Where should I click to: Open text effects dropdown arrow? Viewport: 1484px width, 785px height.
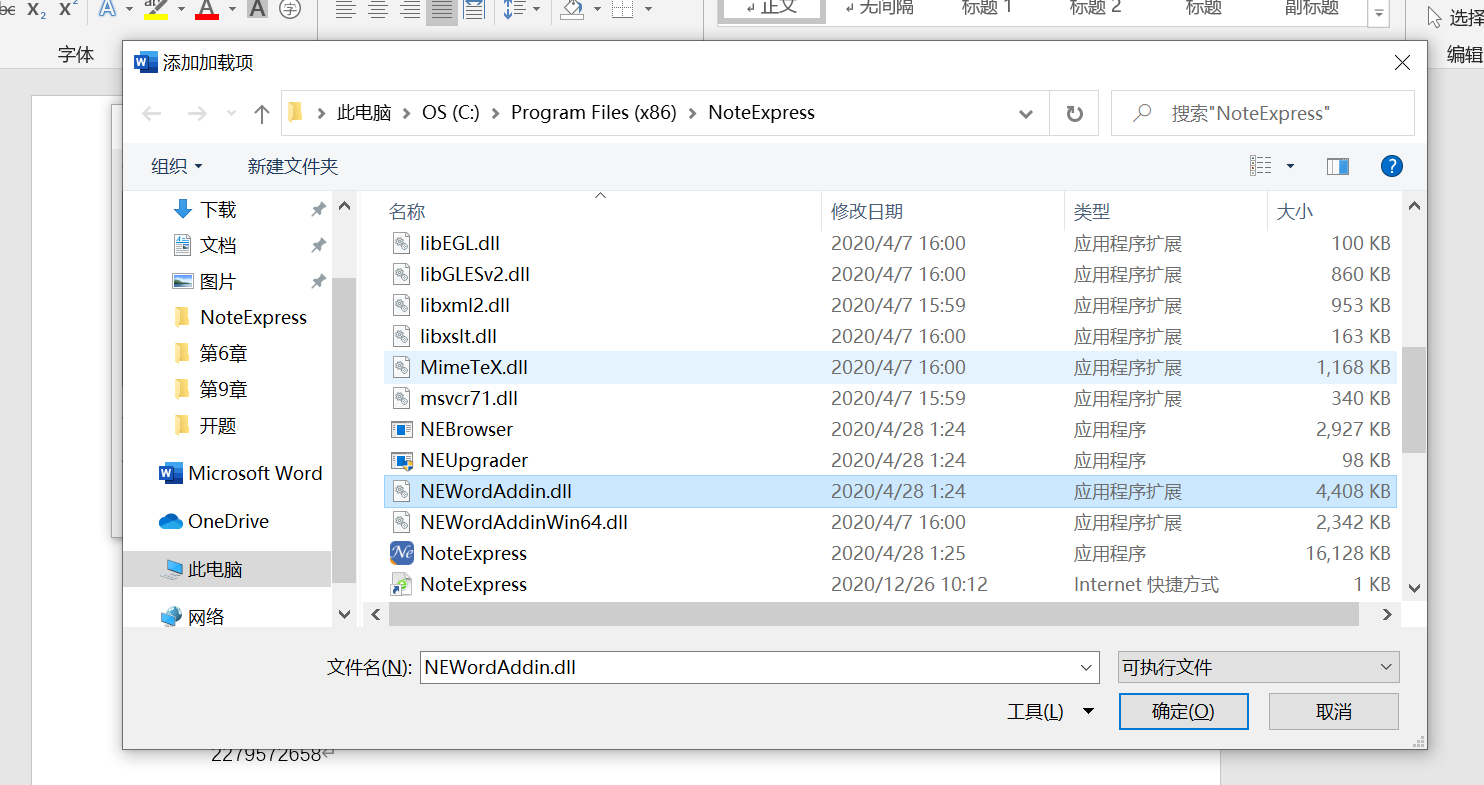click(x=129, y=9)
